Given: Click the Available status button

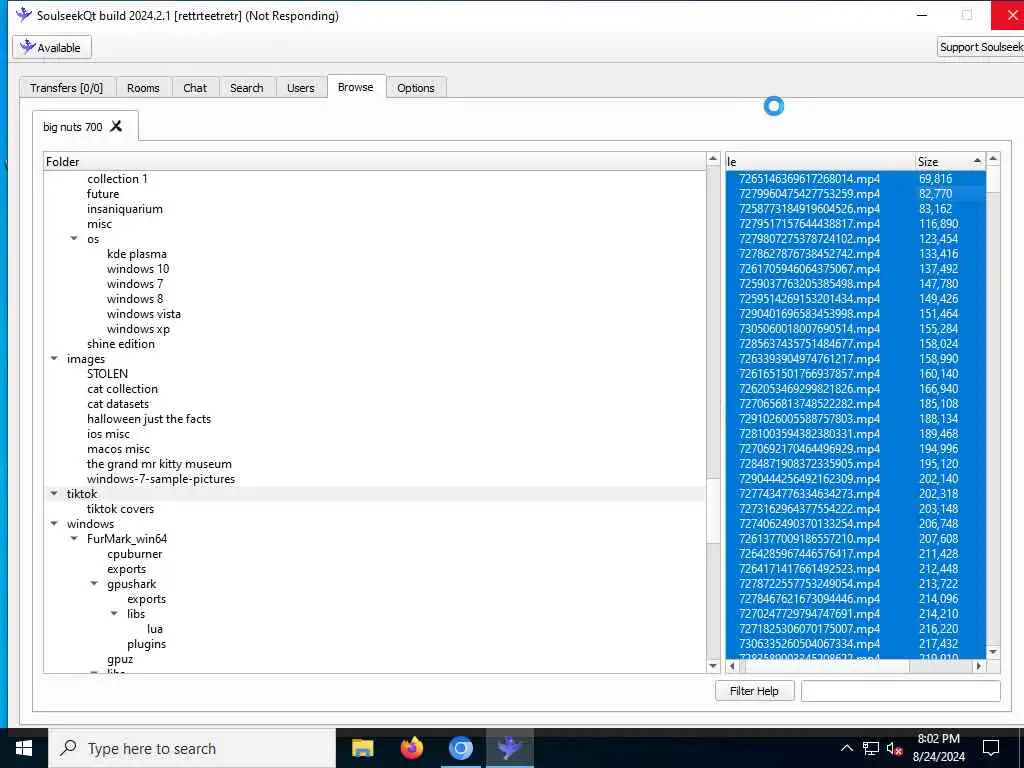Looking at the screenshot, I should [52, 47].
